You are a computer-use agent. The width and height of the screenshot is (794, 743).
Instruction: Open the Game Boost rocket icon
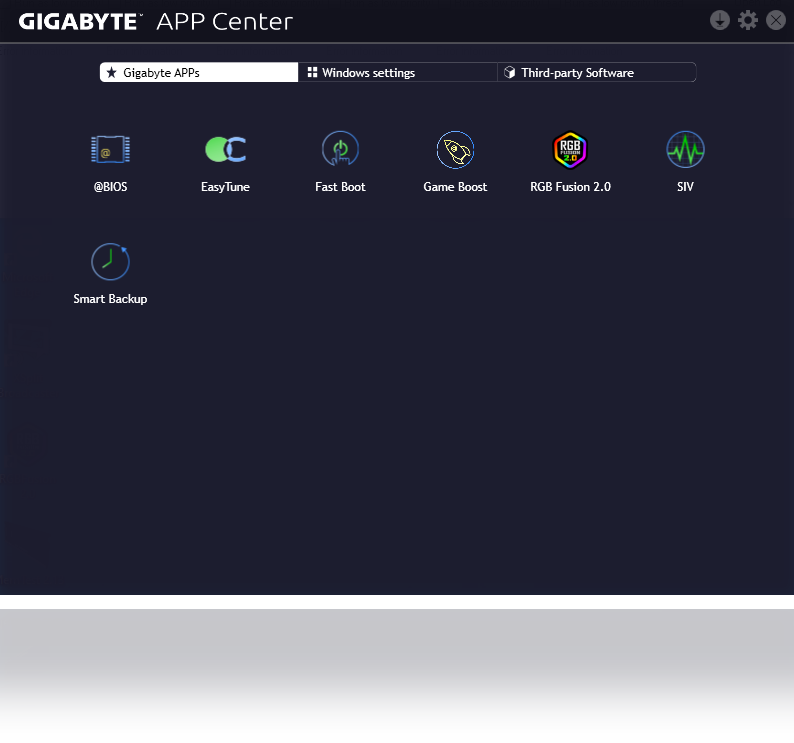click(455, 151)
